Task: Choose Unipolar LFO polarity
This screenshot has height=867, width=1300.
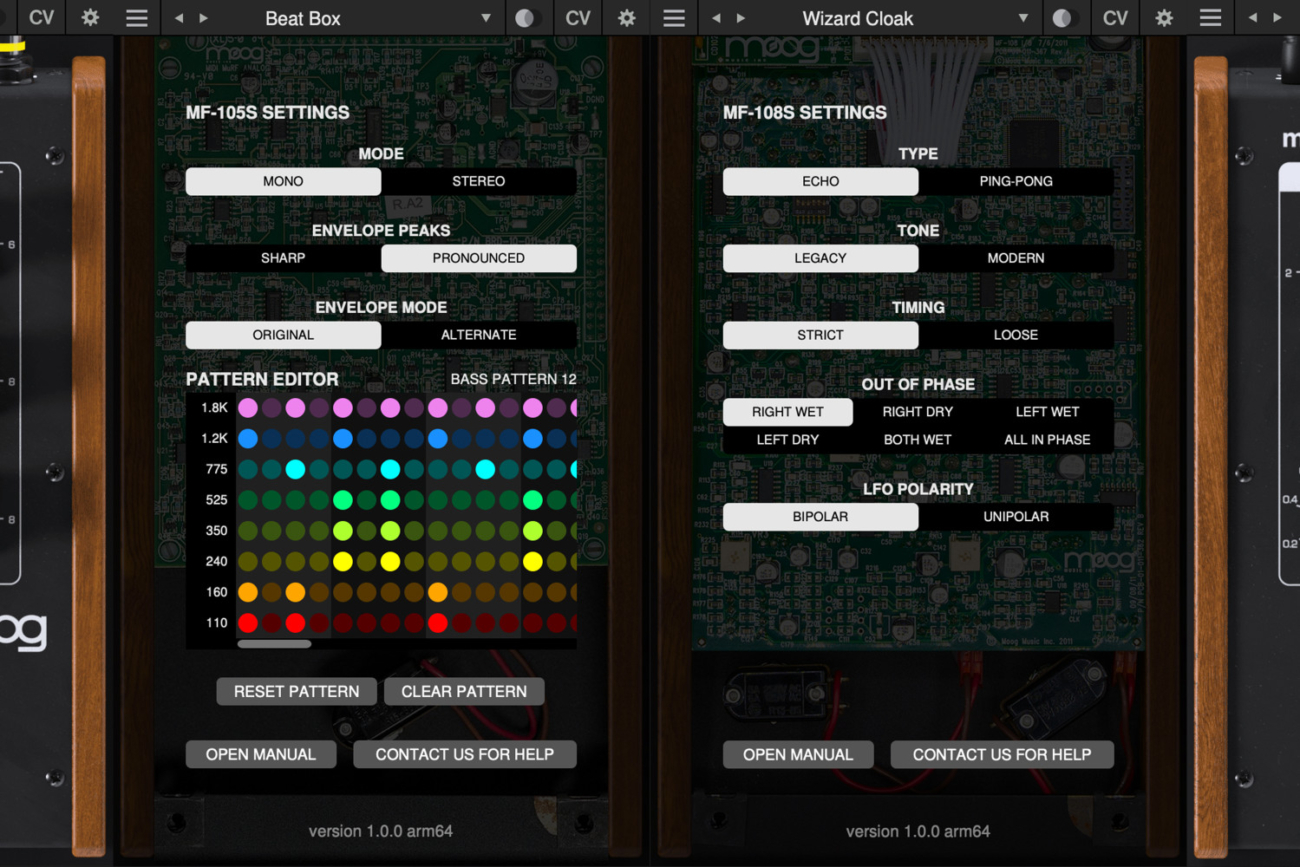Action: point(1015,517)
